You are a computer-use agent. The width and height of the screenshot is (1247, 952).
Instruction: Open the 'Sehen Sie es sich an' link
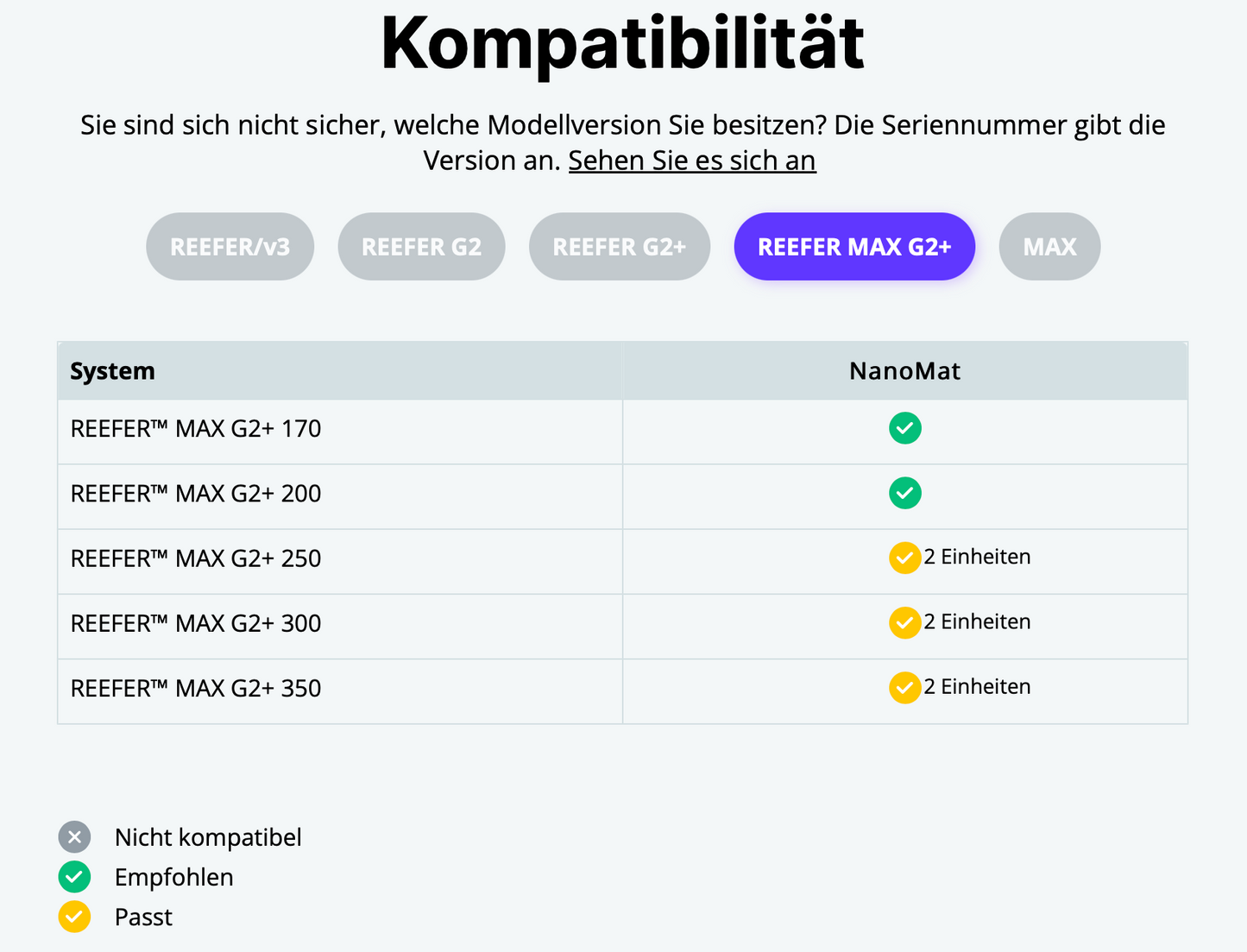click(691, 161)
